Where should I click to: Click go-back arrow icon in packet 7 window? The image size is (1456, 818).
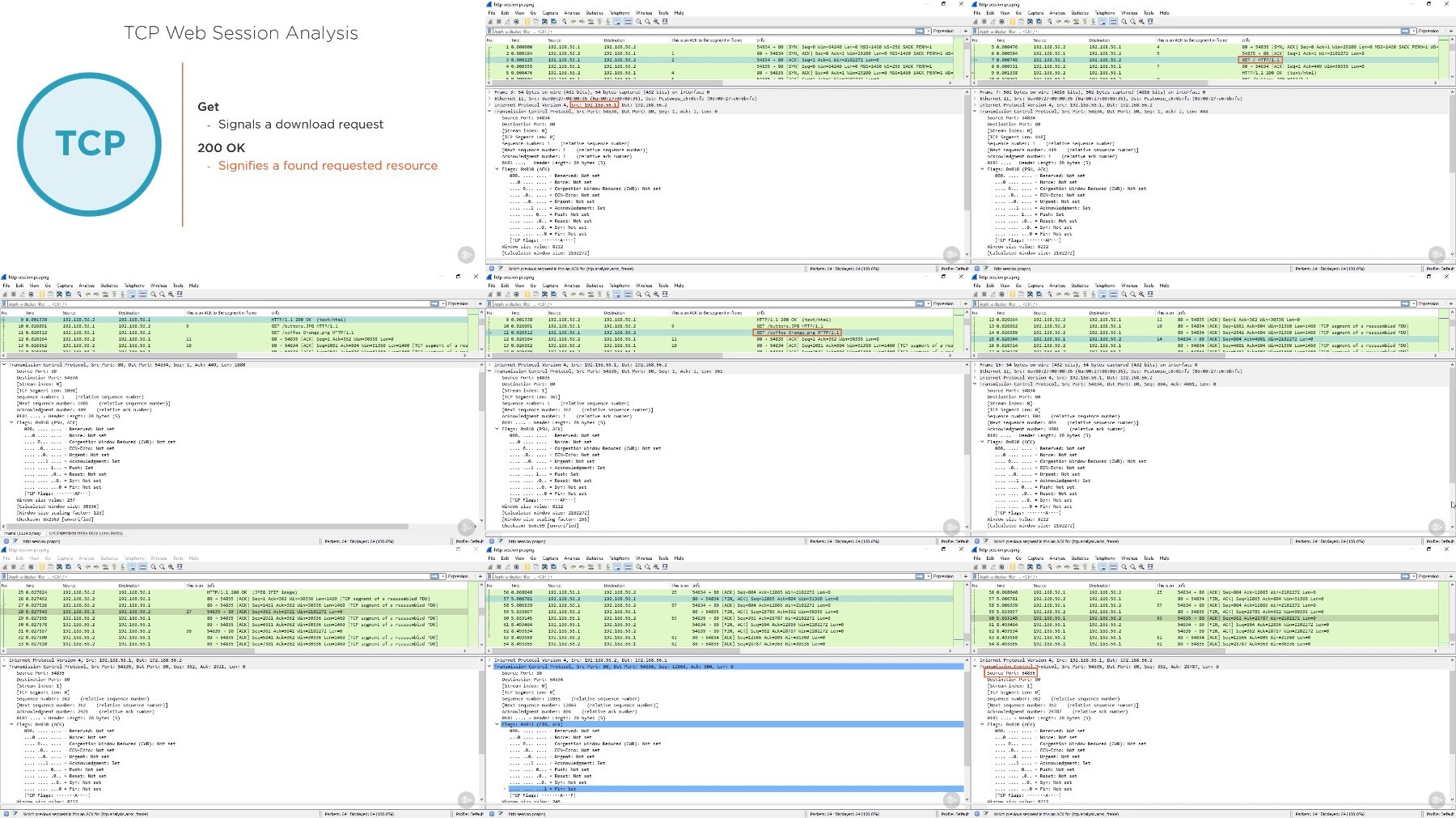(1059, 21)
